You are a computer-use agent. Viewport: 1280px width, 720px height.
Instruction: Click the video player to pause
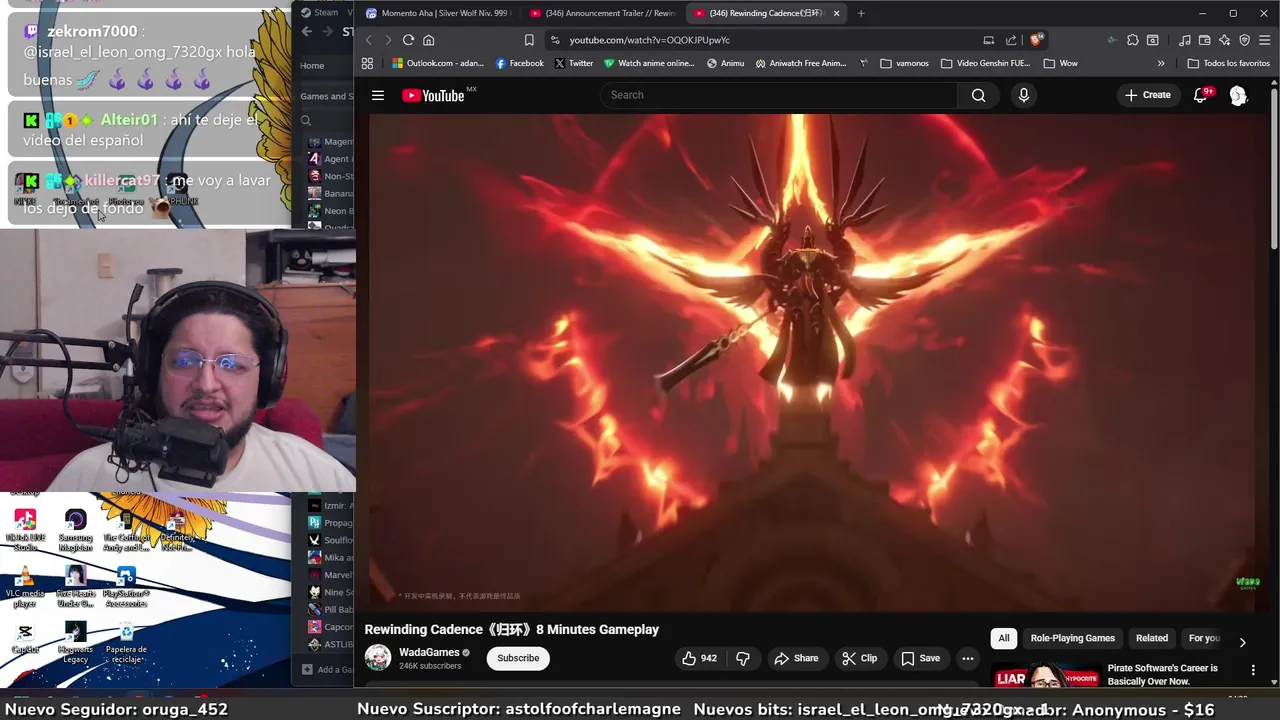[814, 362]
